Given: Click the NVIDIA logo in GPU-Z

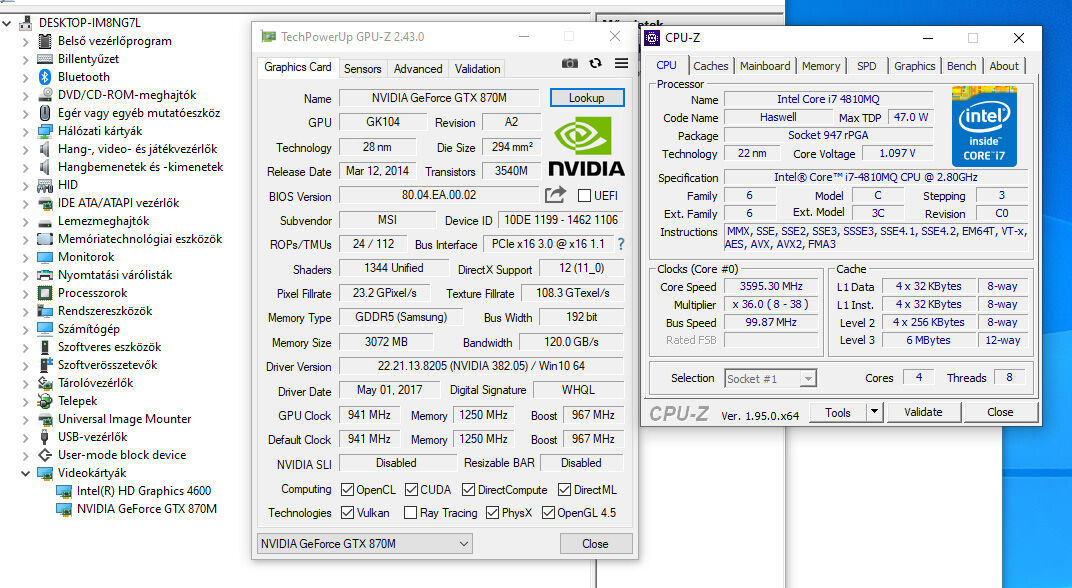Looking at the screenshot, I should point(586,147).
